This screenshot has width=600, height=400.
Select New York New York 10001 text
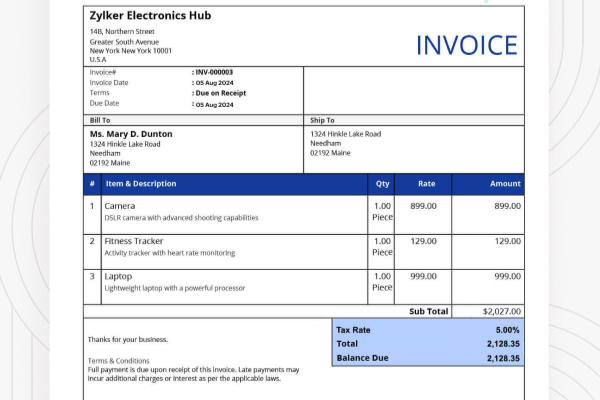131,51
